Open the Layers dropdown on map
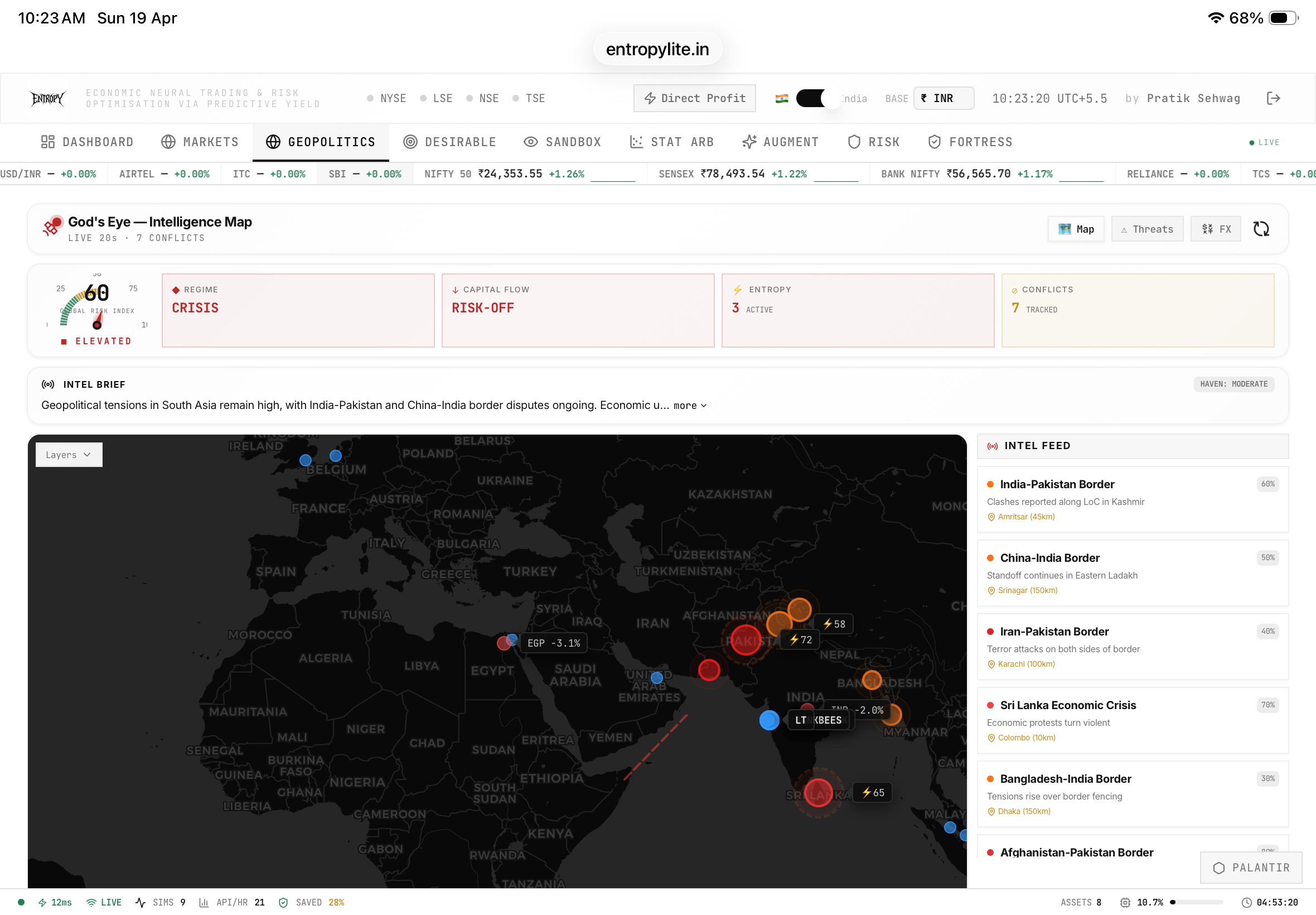 69,455
